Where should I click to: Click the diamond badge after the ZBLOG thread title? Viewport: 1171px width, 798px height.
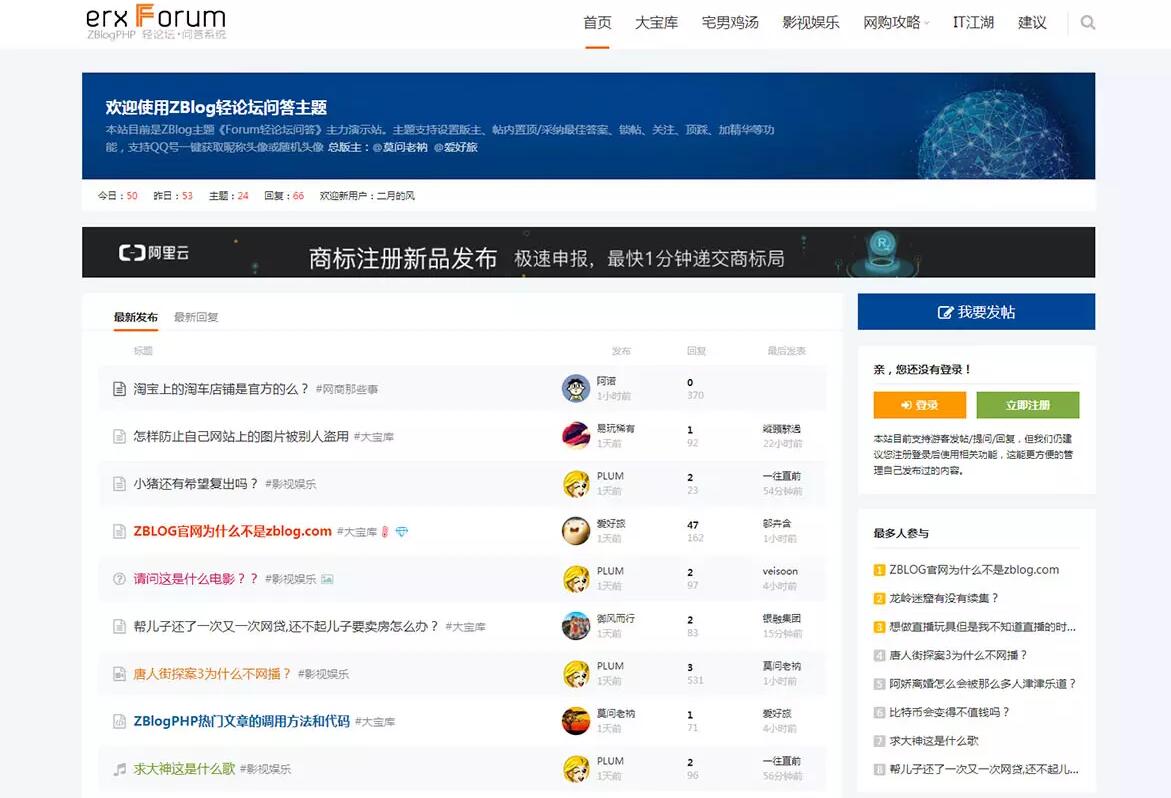point(403,530)
